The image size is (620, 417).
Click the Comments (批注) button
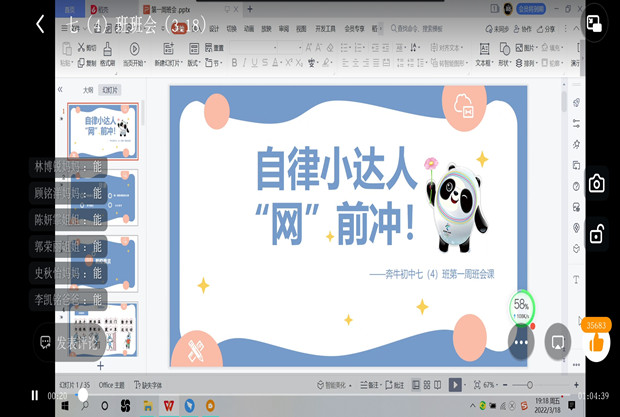[395, 385]
